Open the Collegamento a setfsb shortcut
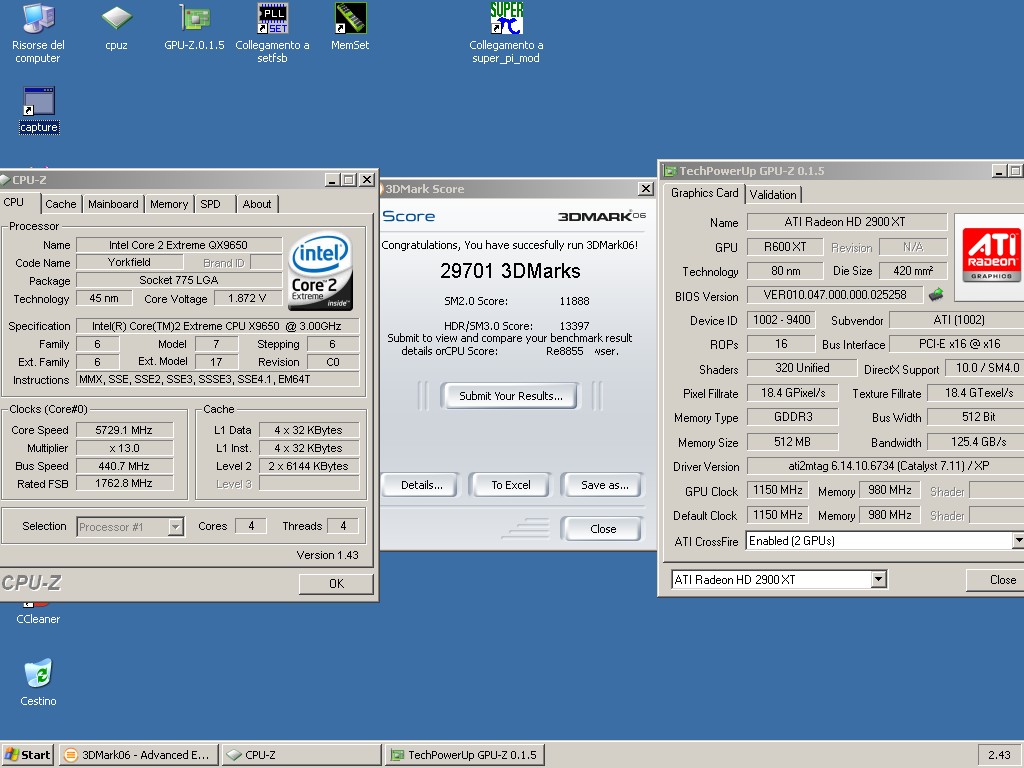 [x=272, y=33]
